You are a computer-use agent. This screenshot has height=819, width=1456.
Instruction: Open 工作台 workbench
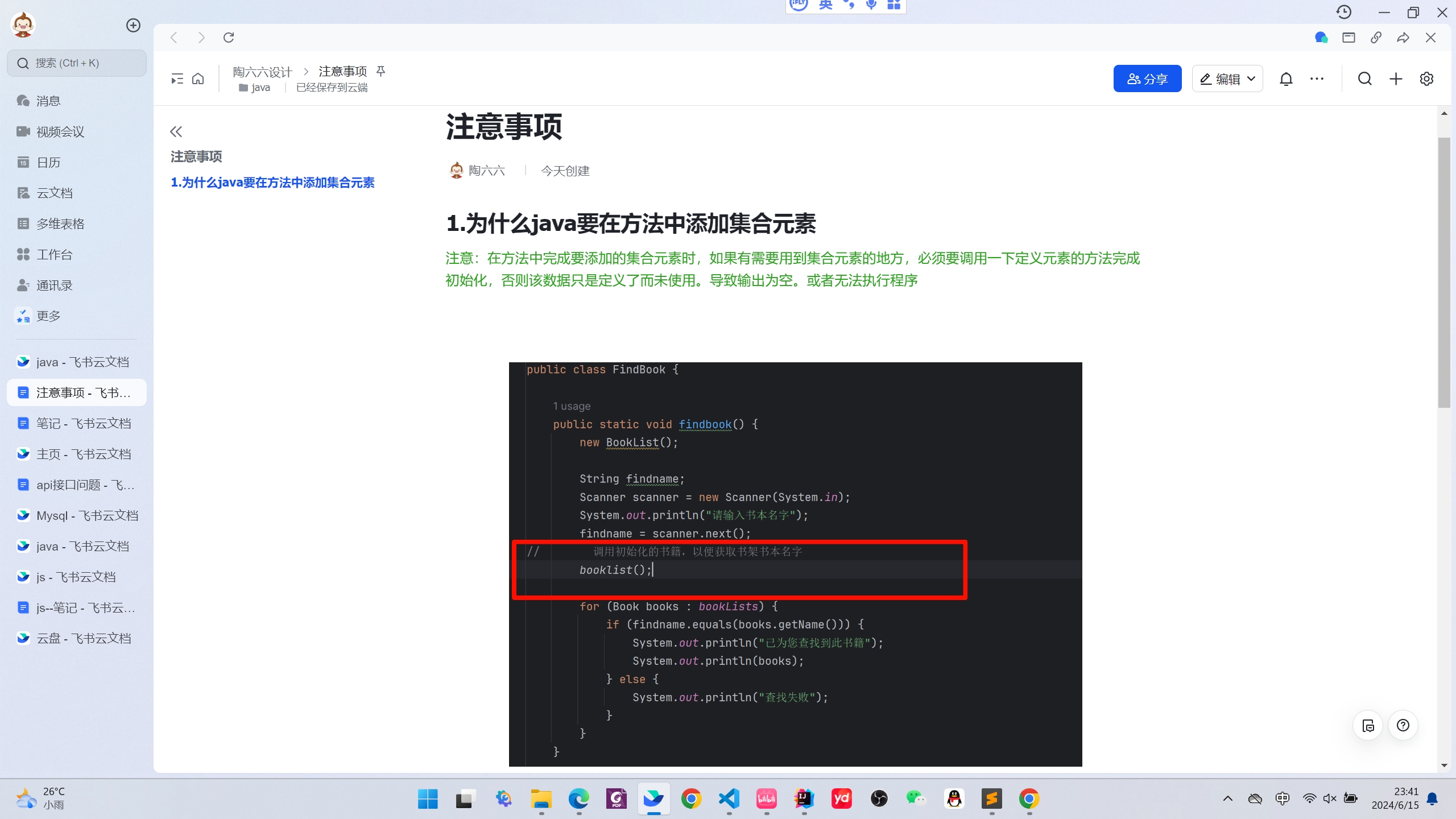[x=77, y=254]
